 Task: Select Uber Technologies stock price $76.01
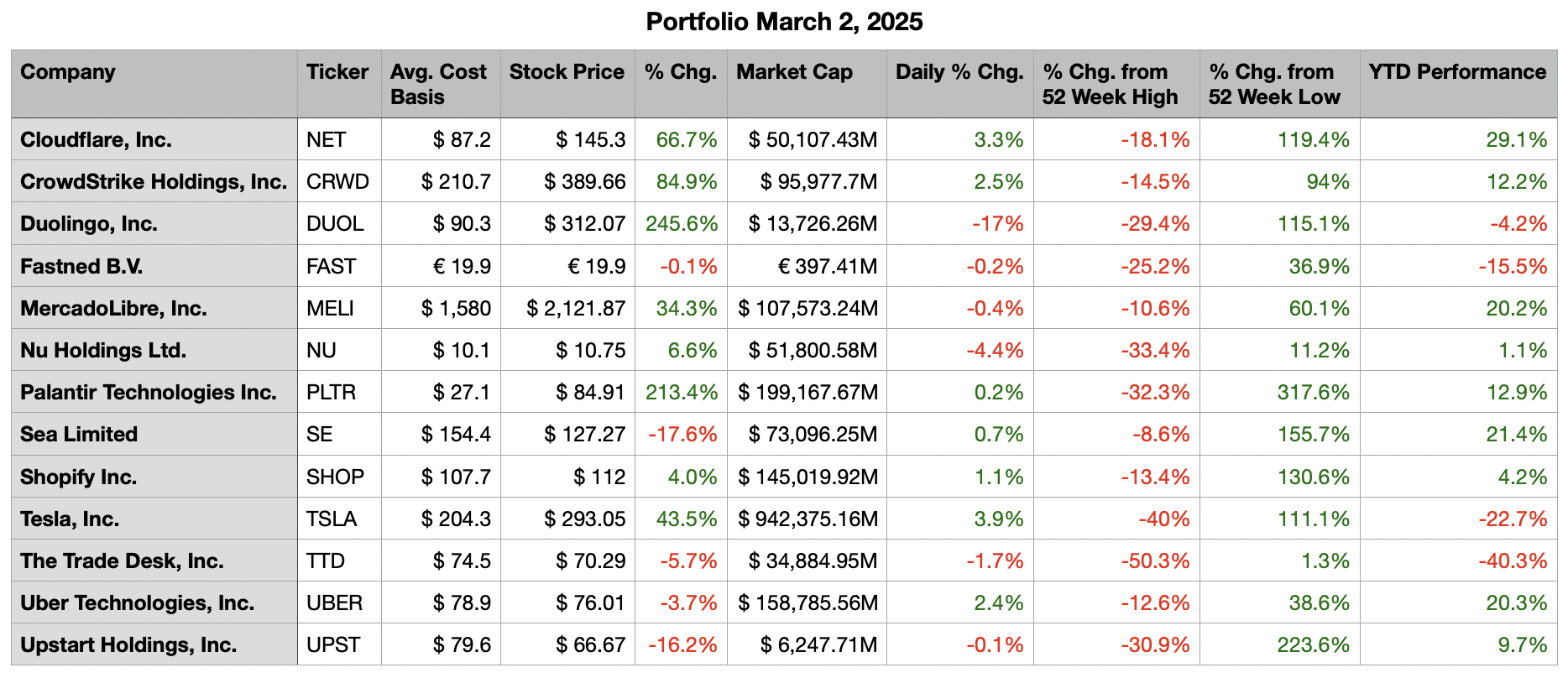coord(590,603)
